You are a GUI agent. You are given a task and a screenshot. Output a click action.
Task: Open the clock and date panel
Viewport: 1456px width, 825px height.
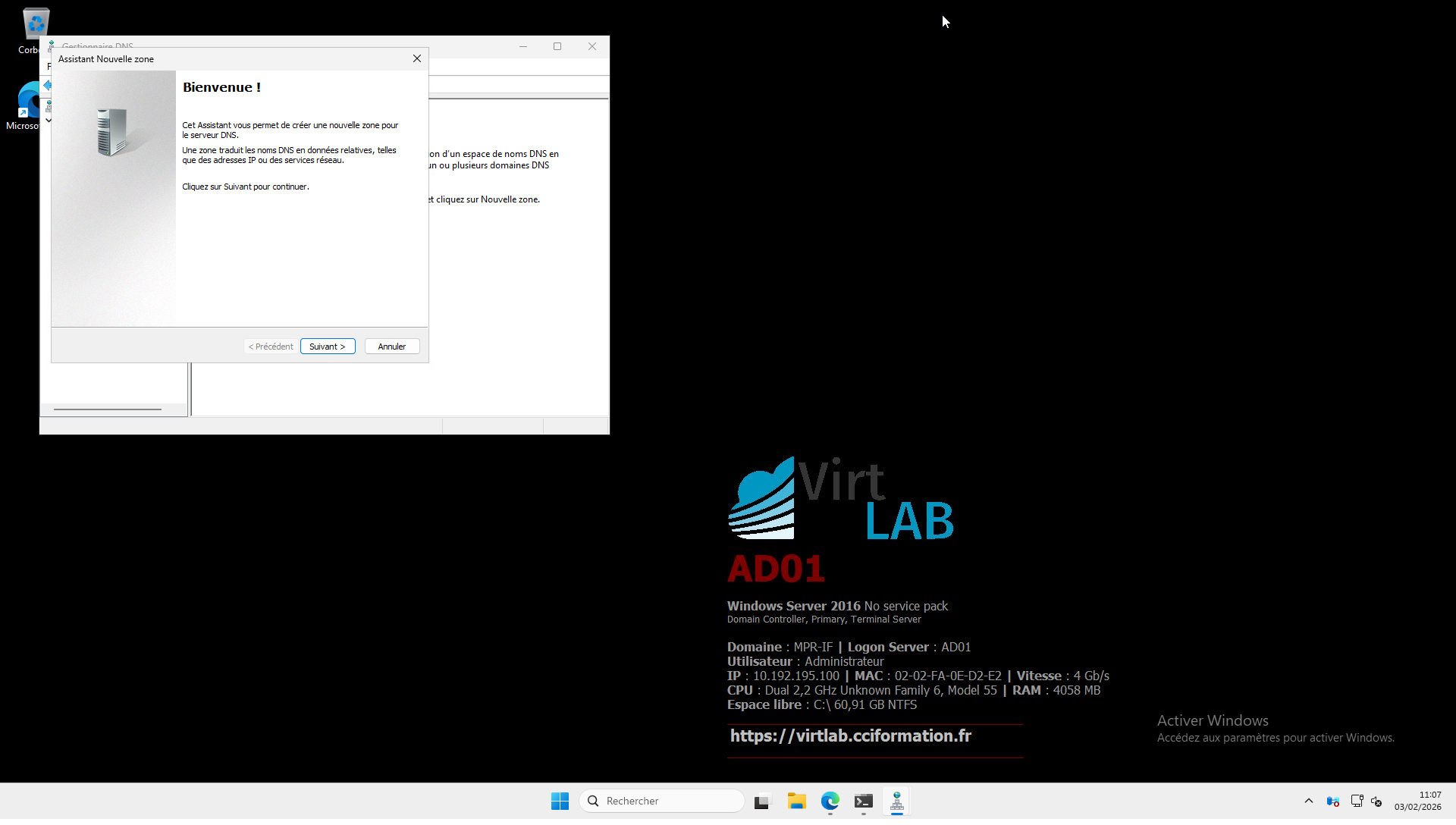pyautogui.click(x=1417, y=801)
